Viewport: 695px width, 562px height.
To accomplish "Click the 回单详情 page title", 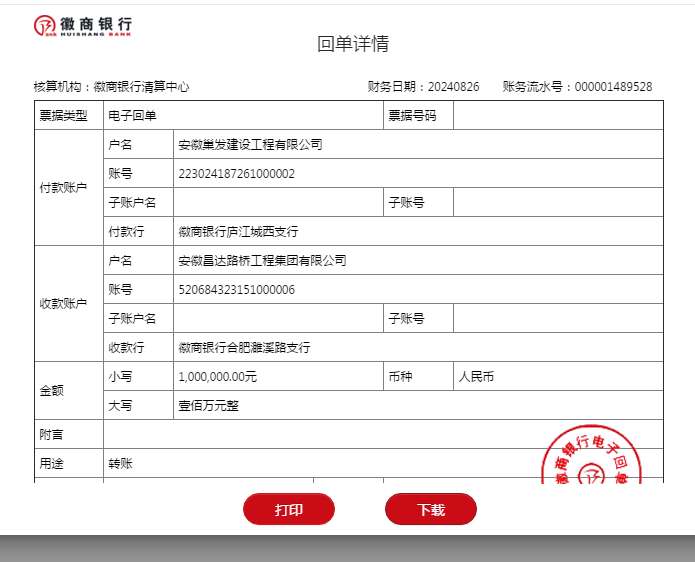I will click(x=352, y=44).
